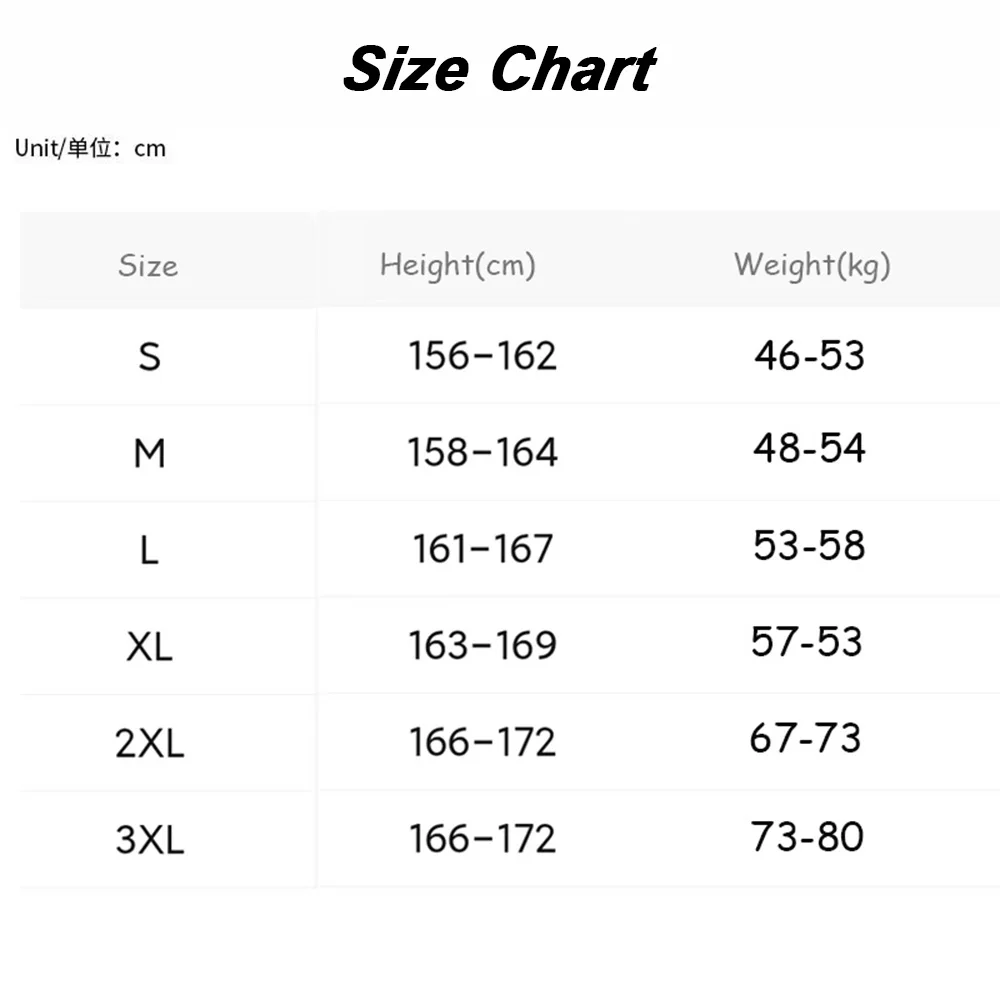Click the 156–162 height value
1000x1000 pixels.
[x=483, y=355]
